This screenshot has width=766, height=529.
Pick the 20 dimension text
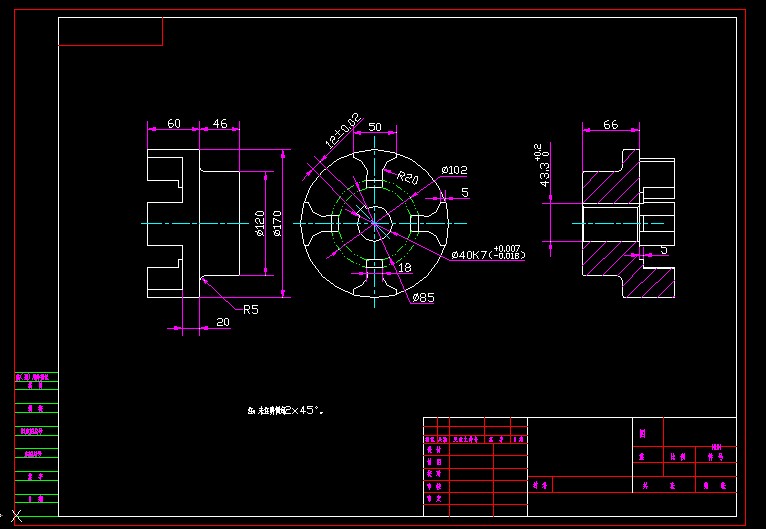(x=223, y=322)
